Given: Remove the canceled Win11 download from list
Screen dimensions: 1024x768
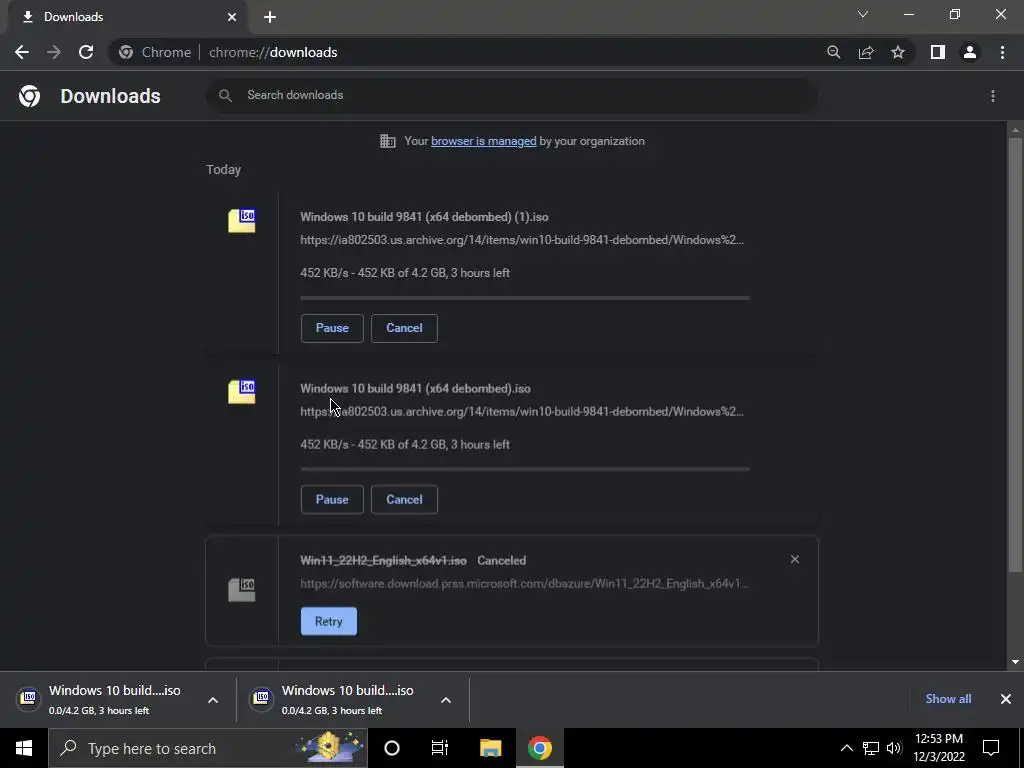Looking at the screenshot, I should click(x=795, y=559).
